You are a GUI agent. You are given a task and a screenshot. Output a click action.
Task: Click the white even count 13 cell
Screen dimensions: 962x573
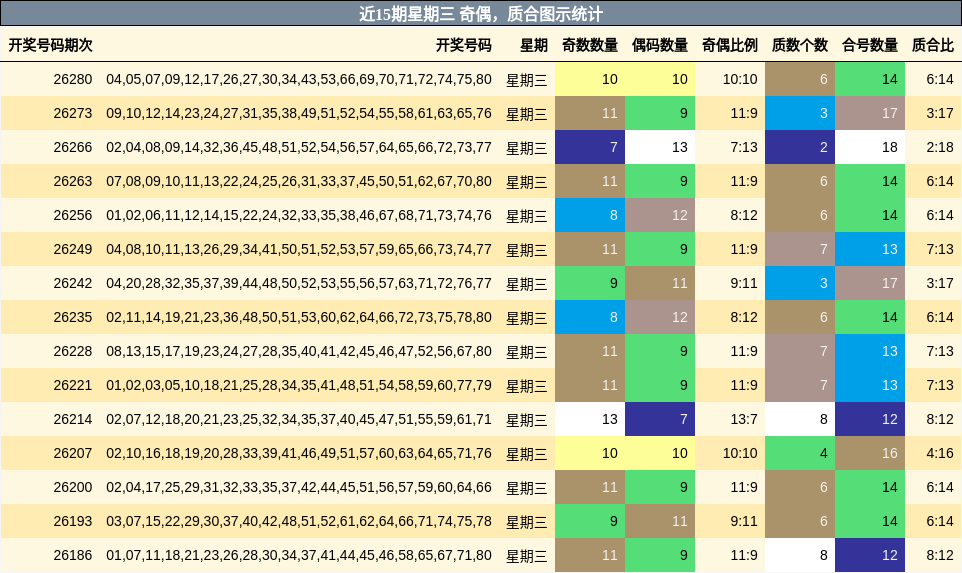coord(660,147)
